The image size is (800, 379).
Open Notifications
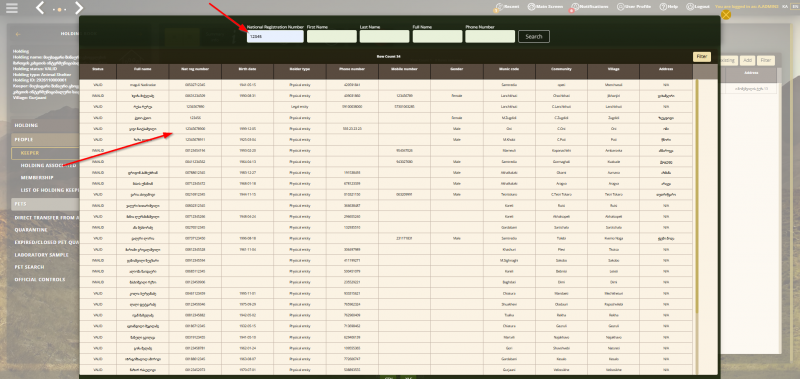click(x=590, y=7)
